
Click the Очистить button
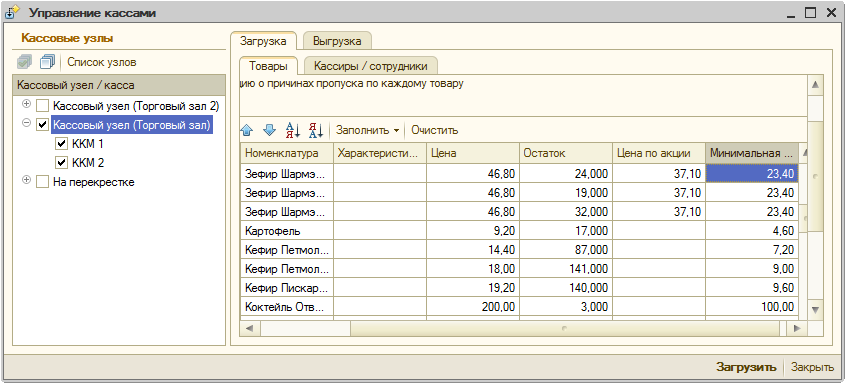pyautogui.click(x=434, y=130)
